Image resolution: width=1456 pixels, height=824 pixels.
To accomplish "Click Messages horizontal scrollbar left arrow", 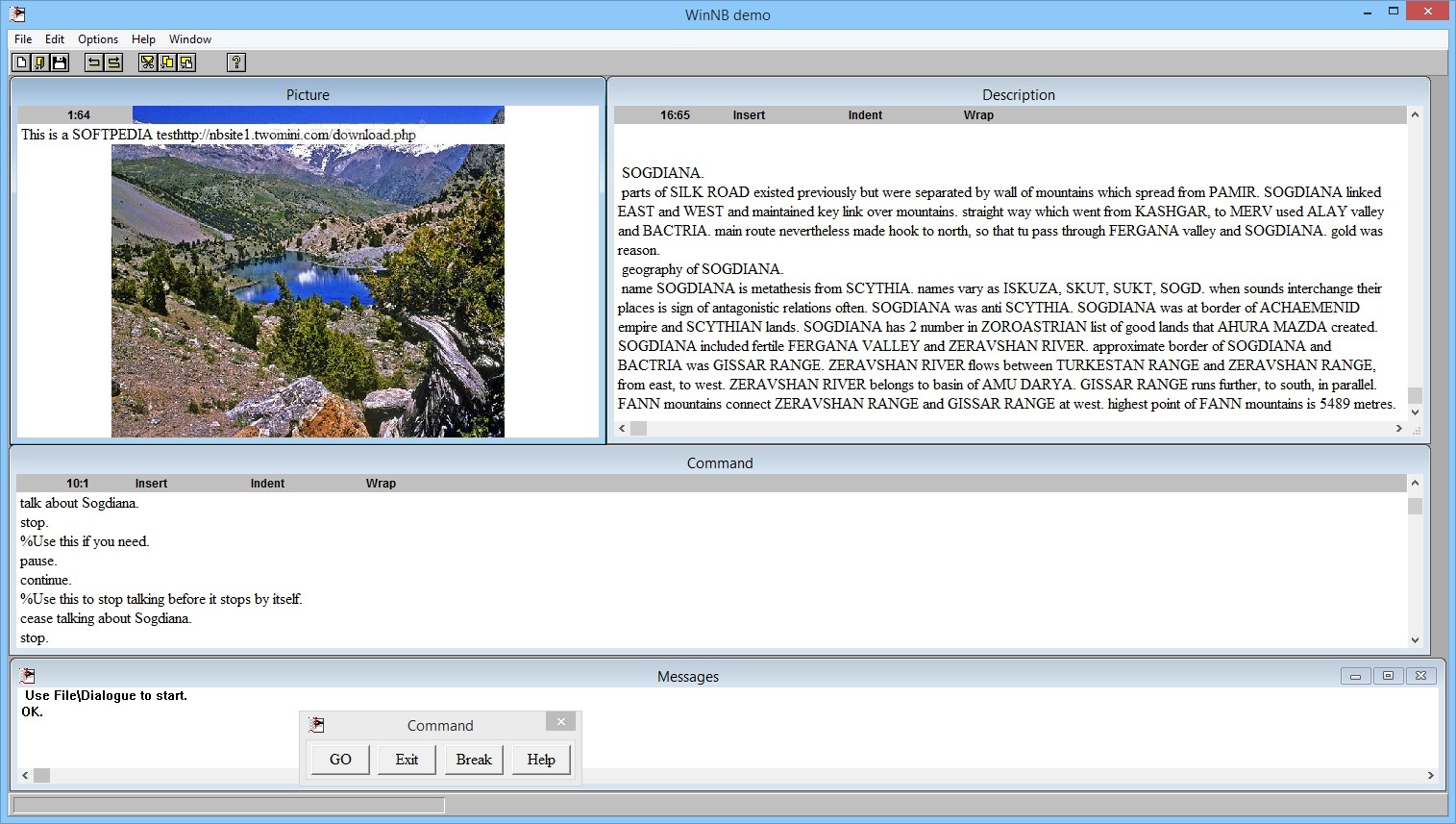I will (x=25, y=775).
